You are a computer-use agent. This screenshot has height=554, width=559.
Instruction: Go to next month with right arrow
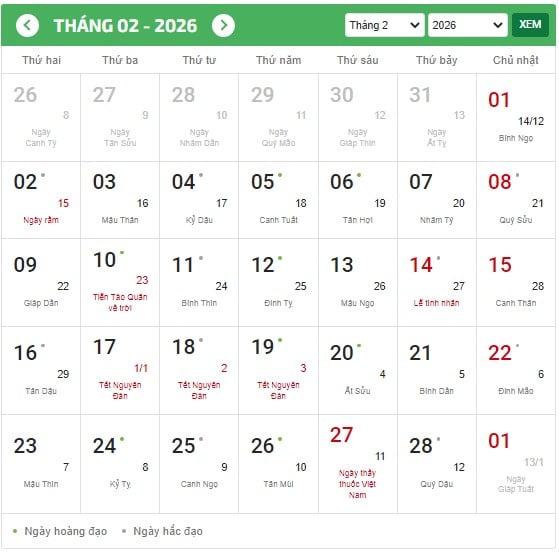click(223, 25)
